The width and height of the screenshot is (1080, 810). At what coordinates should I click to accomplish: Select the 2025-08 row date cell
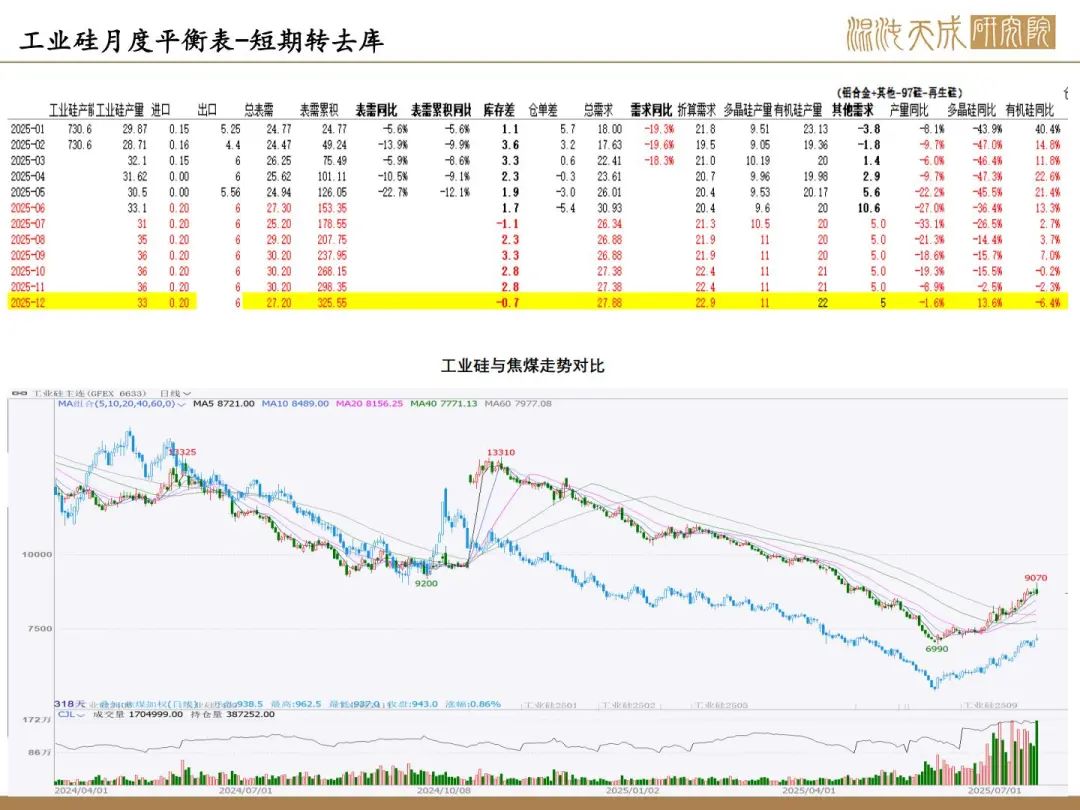(28, 240)
